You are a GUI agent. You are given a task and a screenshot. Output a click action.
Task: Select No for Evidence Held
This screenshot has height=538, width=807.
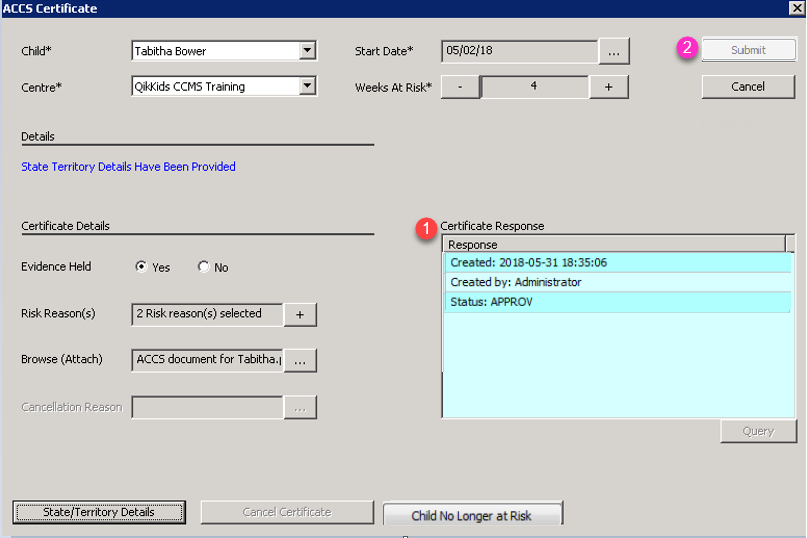[x=204, y=268]
